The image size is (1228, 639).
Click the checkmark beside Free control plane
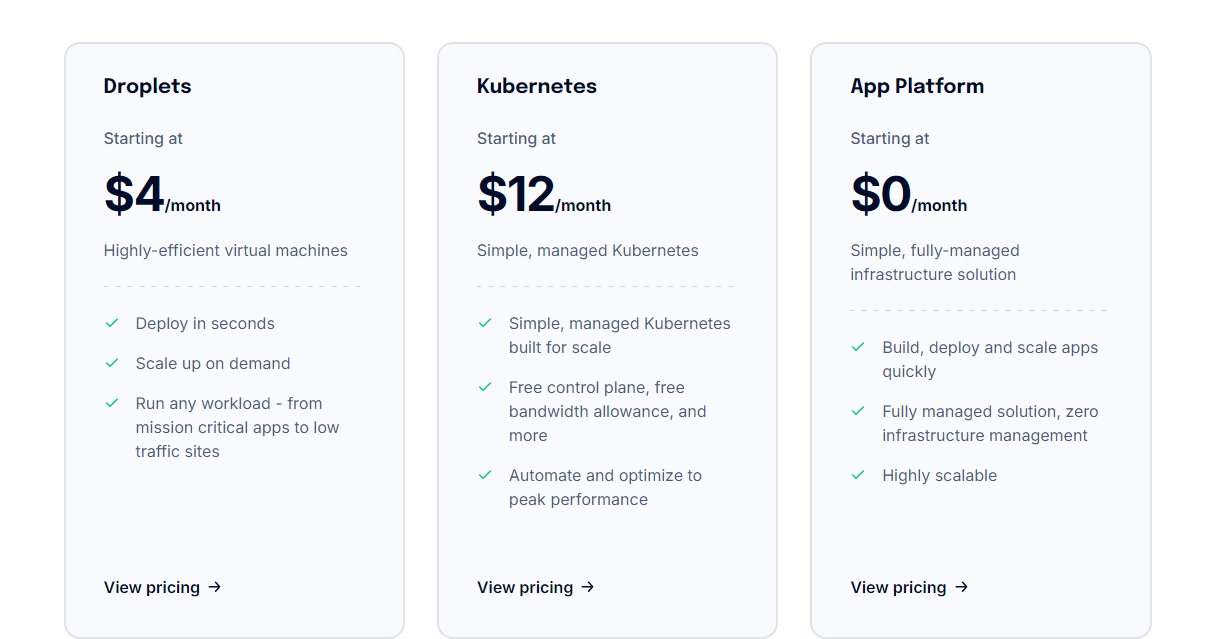click(485, 387)
